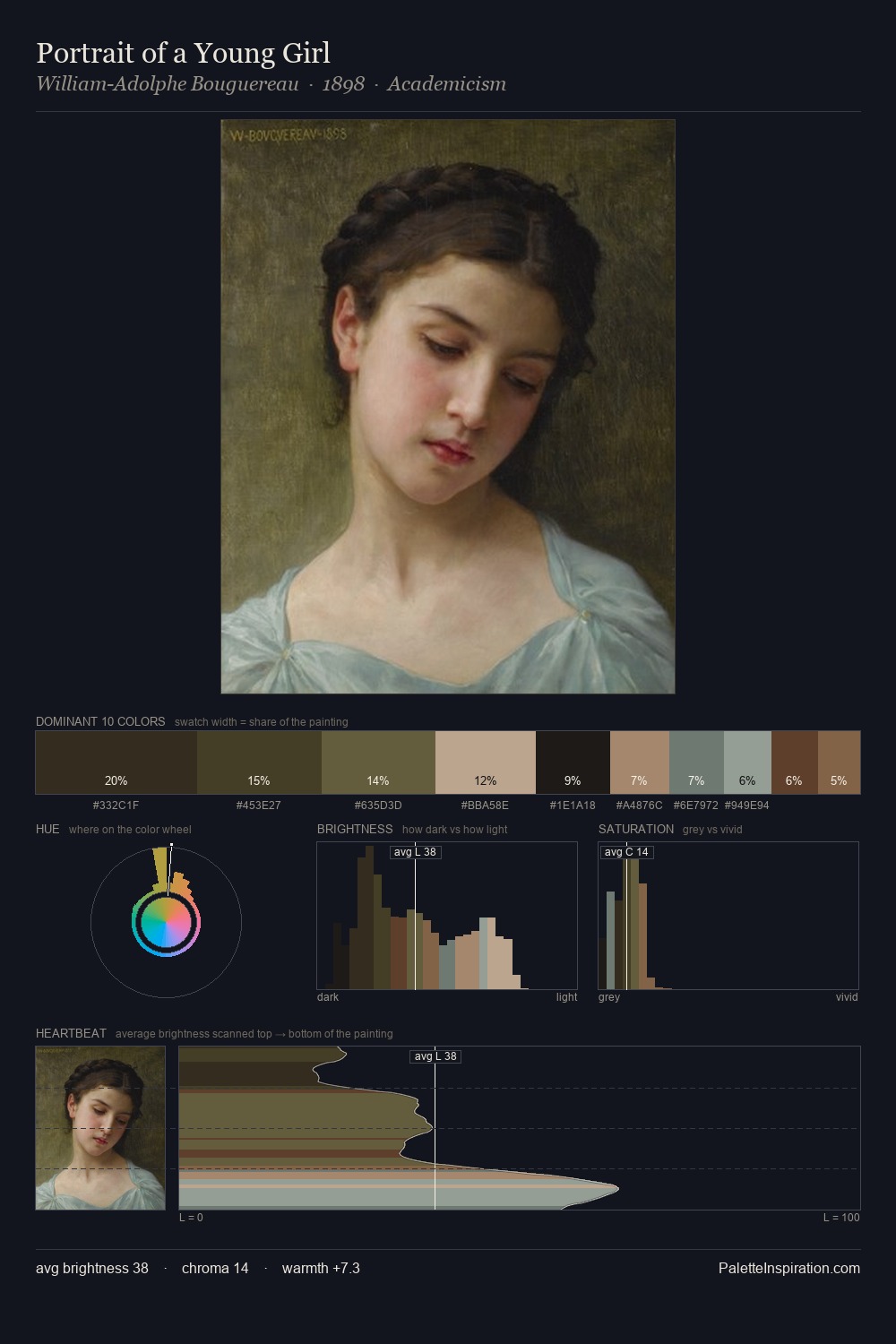Click the 7% tan swatch #A4876C

[x=640, y=762]
